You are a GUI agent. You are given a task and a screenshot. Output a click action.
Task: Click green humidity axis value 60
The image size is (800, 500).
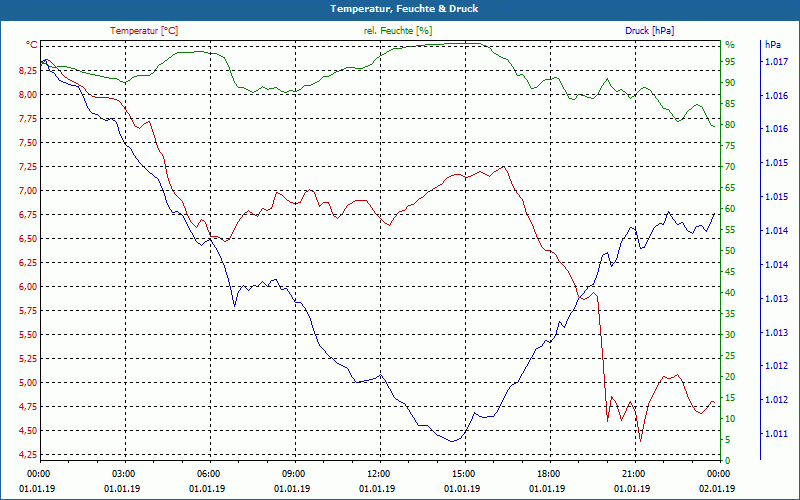pos(730,209)
